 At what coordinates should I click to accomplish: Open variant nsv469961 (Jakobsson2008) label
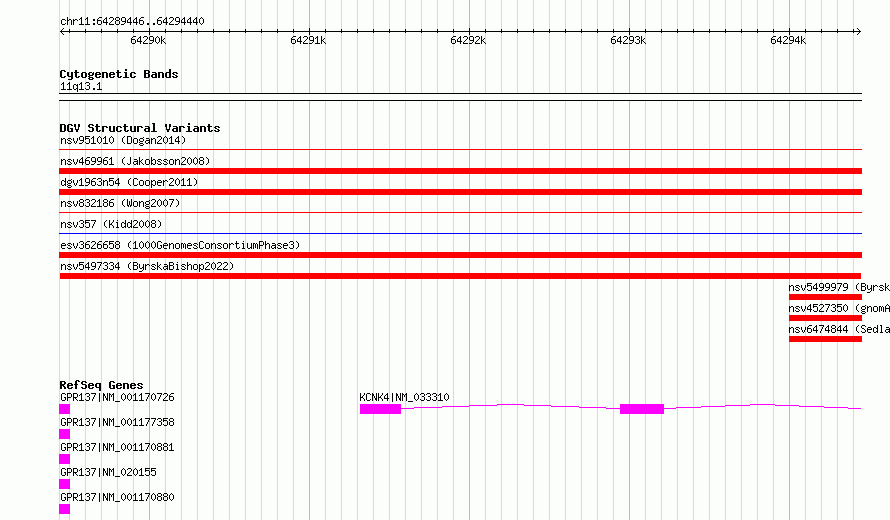pos(135,161)
